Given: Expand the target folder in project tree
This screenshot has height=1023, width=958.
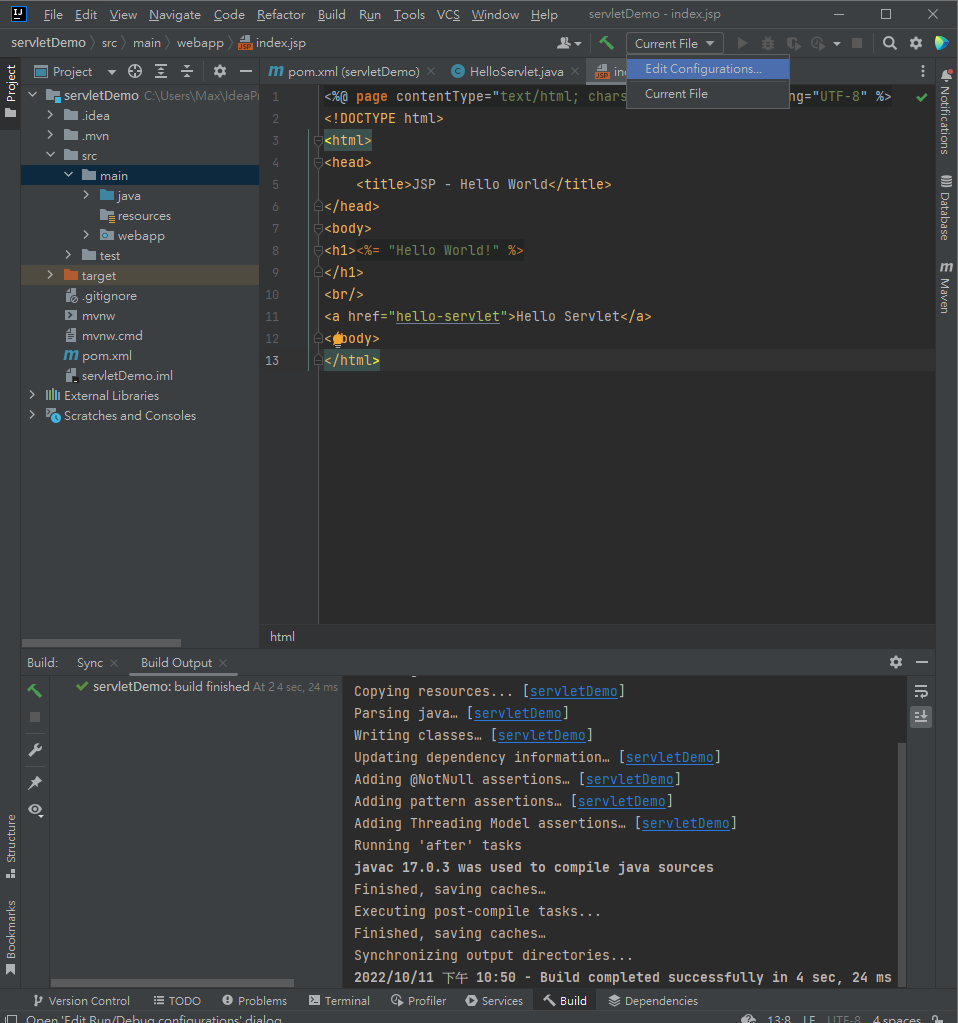Looking at the screenshot, I should [50, 275].
